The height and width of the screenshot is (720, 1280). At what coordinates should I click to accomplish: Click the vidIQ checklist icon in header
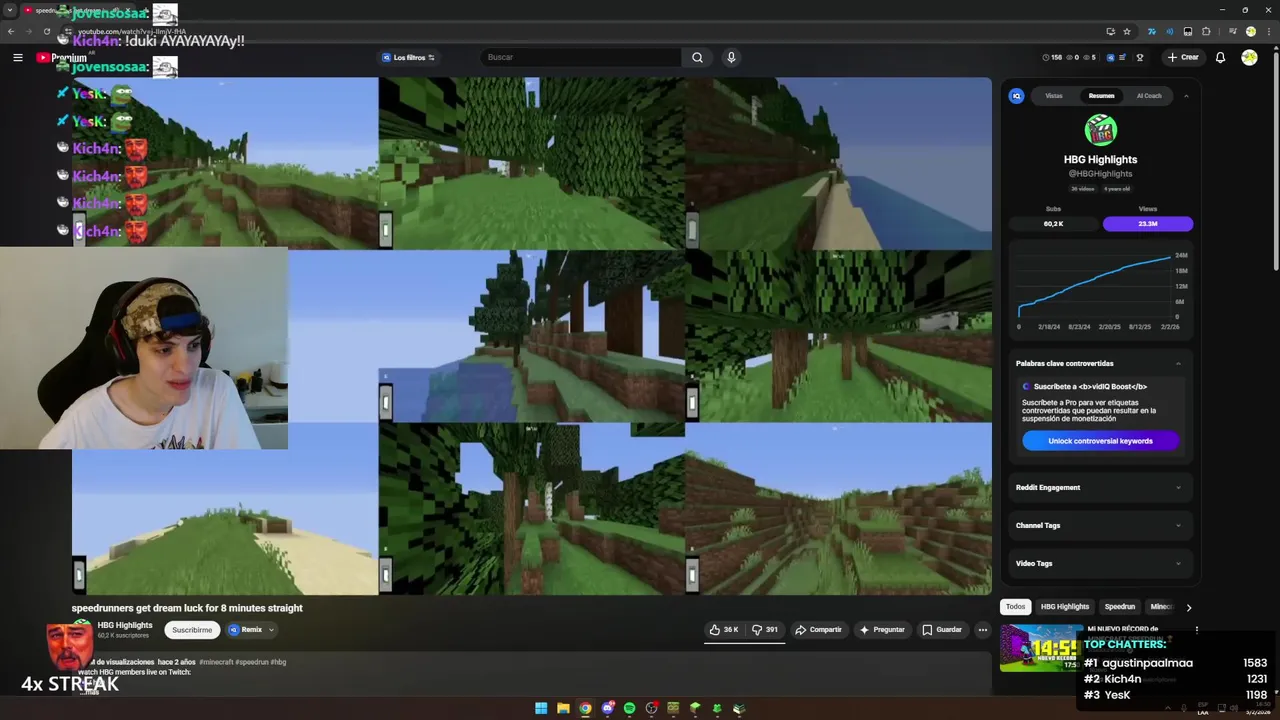tap(1123, 58)
